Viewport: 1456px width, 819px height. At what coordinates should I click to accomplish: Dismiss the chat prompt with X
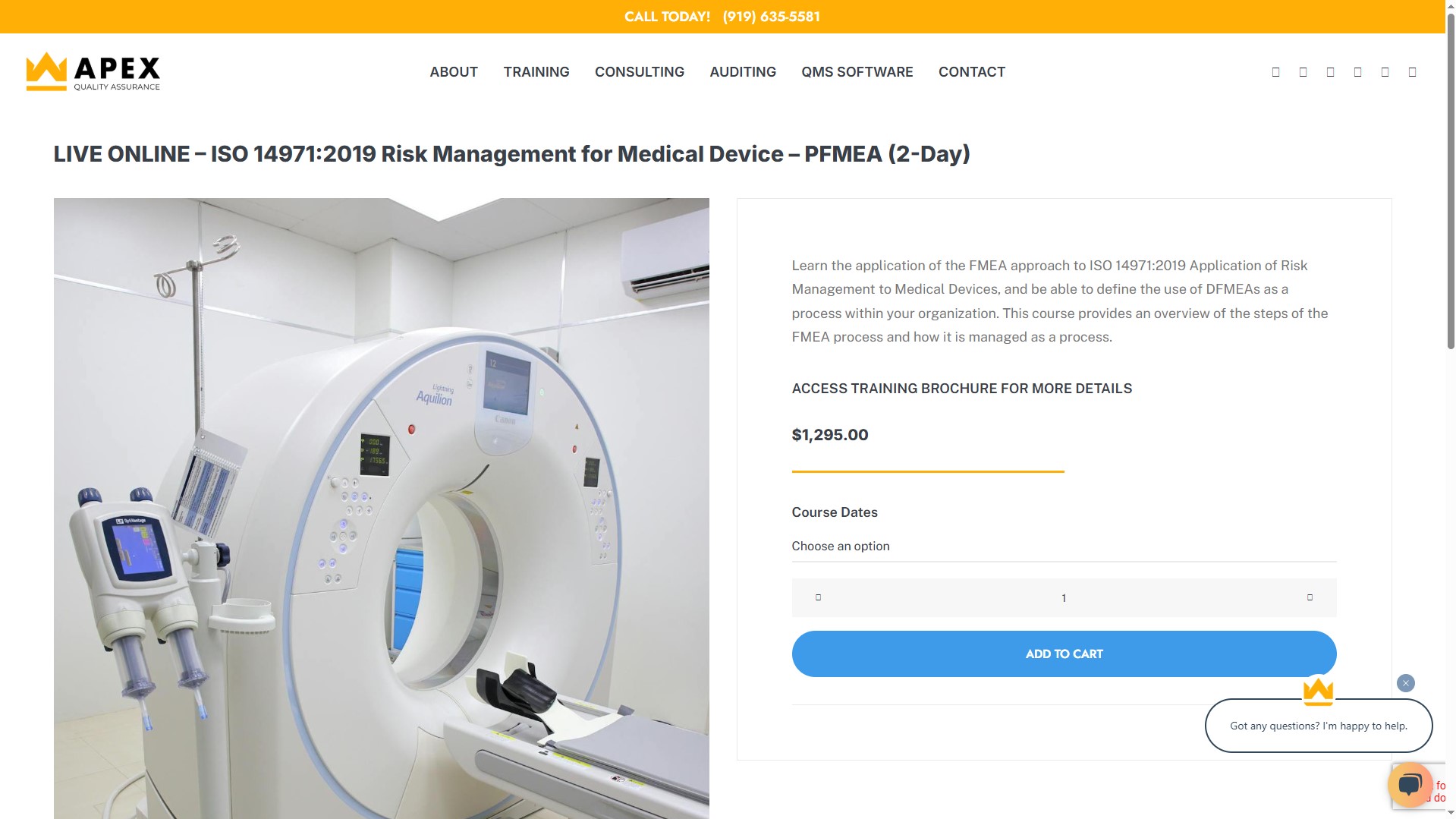coord(1405,683)
